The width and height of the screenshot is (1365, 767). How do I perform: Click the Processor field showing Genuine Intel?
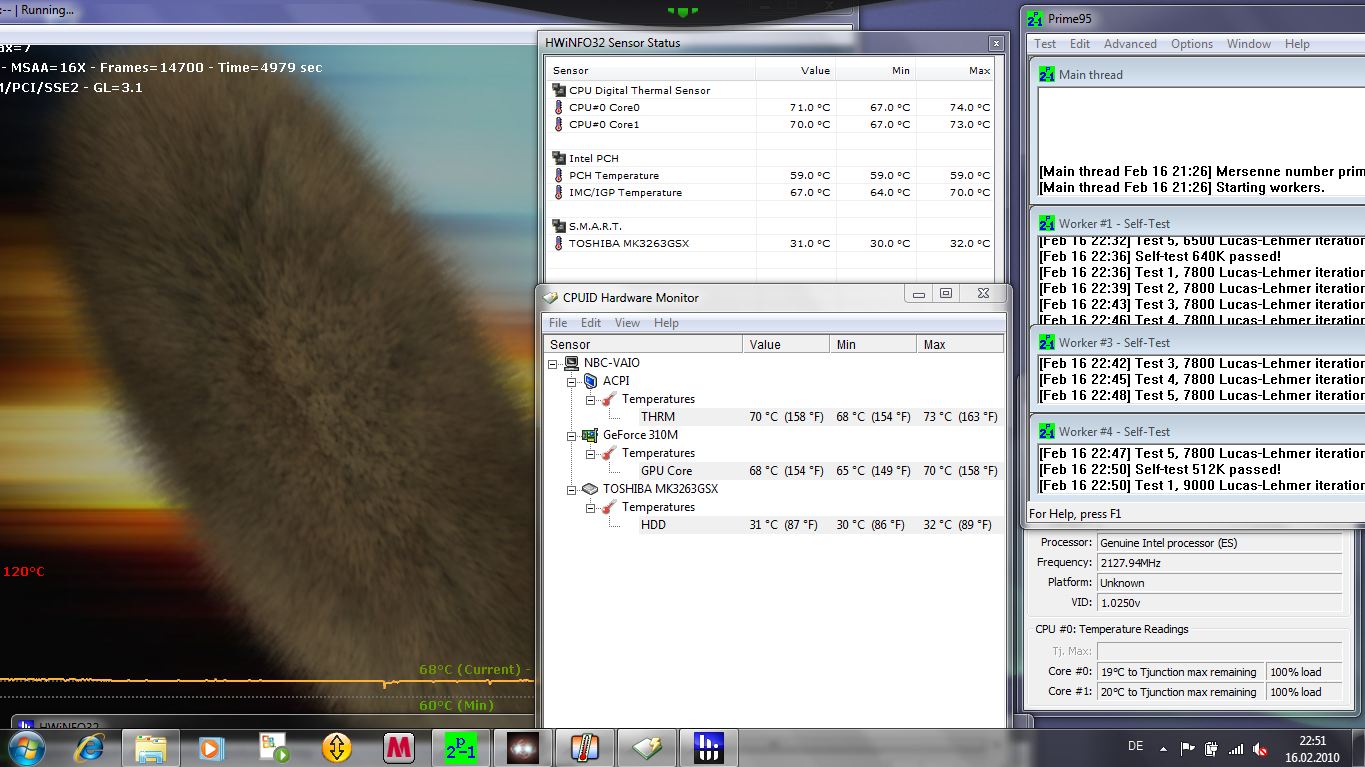1219,543
